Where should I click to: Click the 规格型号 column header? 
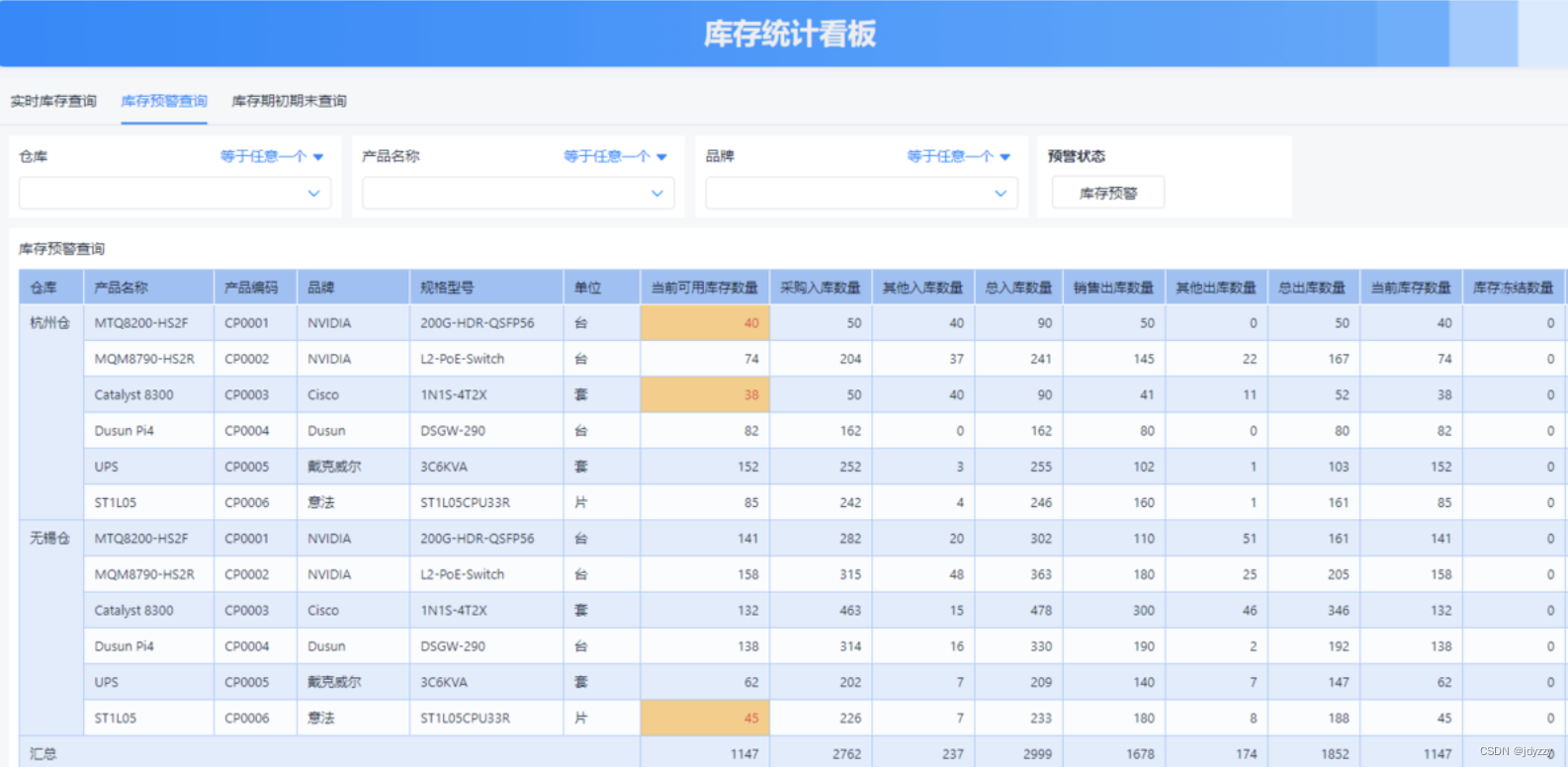pyautogui.click(x=486, y=288)
